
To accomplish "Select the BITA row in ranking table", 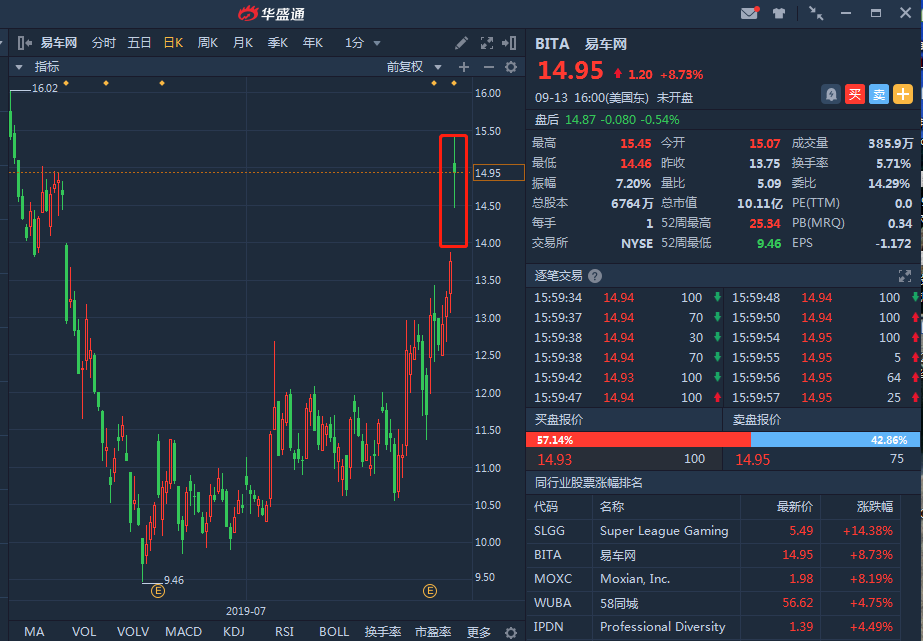I will (x=713, y=555).
